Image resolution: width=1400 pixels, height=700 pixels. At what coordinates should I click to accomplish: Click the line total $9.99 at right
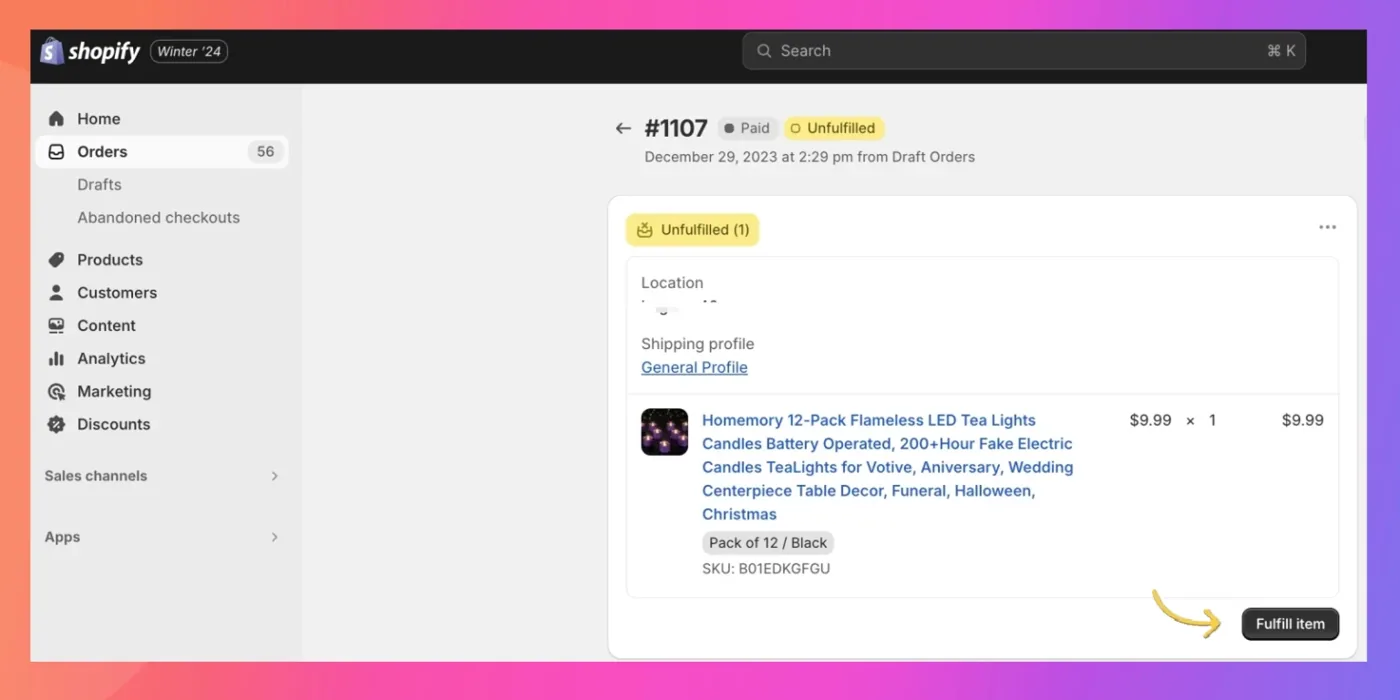click(1303, 420)
